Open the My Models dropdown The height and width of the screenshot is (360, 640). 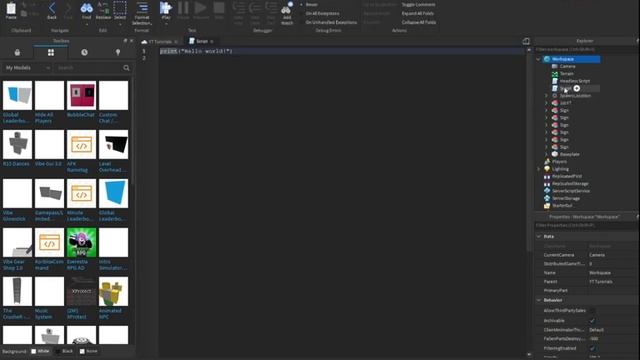(x=27, y=68)
